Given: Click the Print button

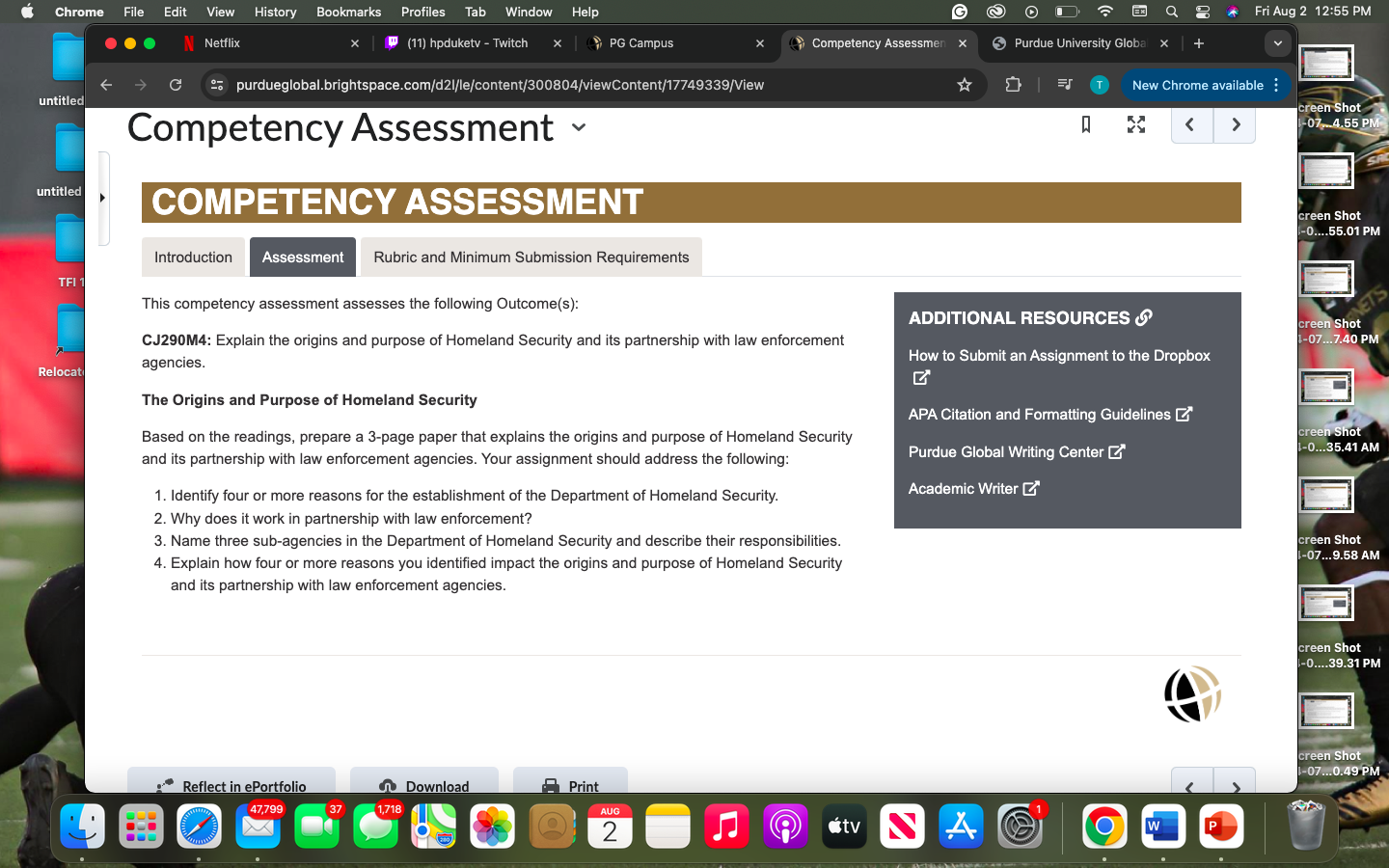Looking at the screenshot, I should (570, 783).
